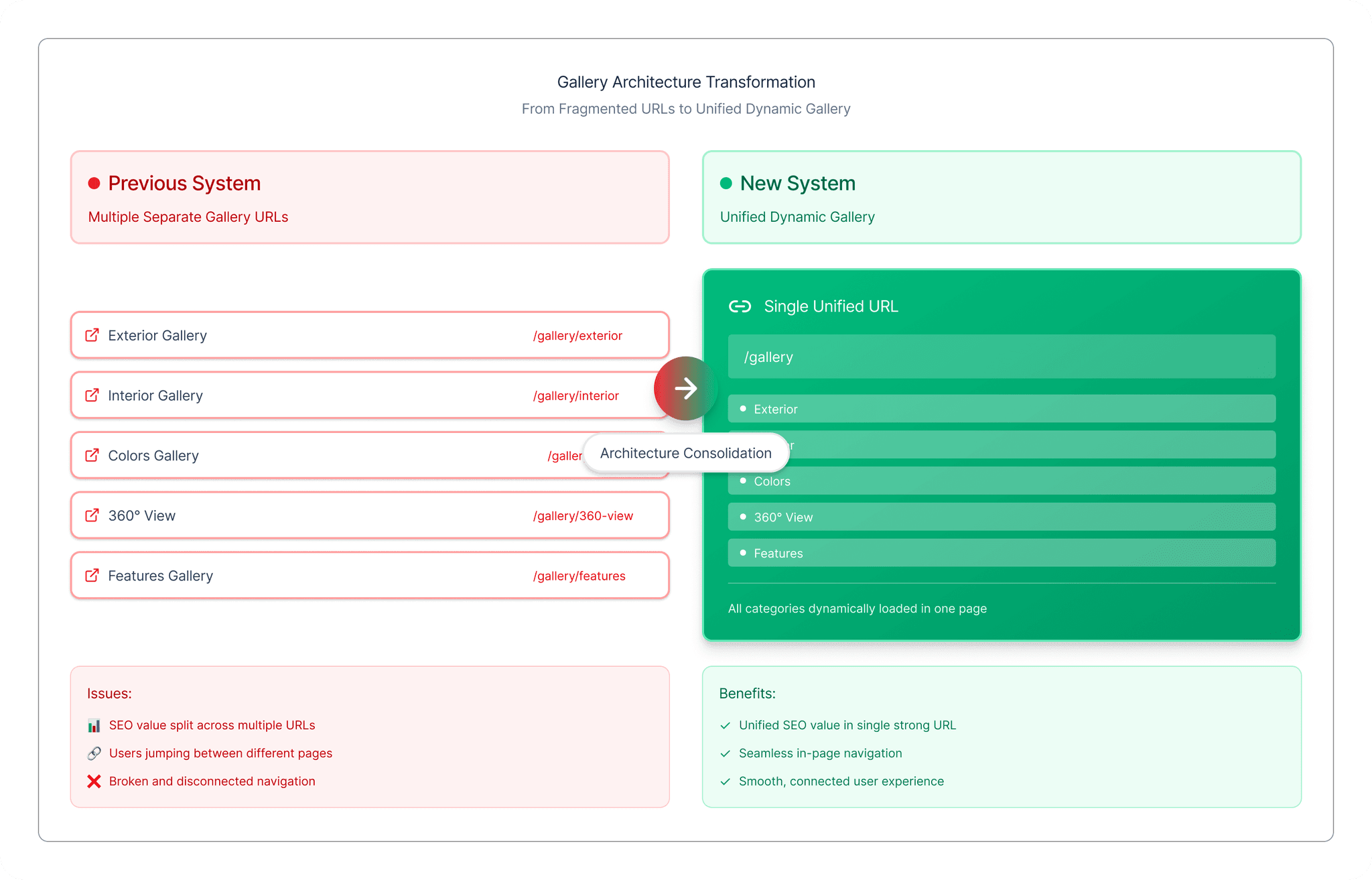Click the external-link icon beside Colors Gallery

point(92,456)
